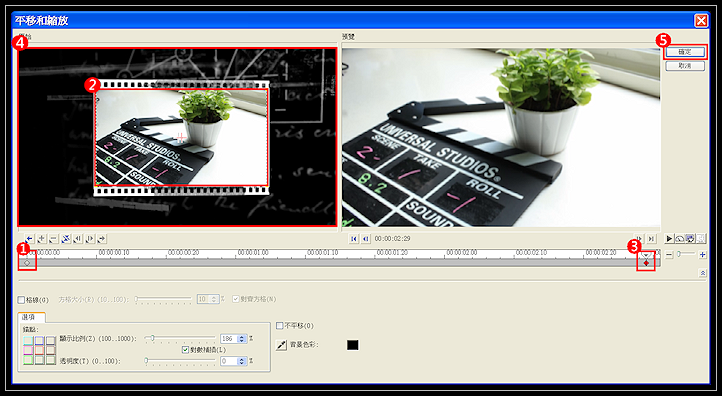Viewport: 722px width, 396px height.
Task: Toggle the 對齊方格(N) snap to grid checkbox
Action: [236, 299]
